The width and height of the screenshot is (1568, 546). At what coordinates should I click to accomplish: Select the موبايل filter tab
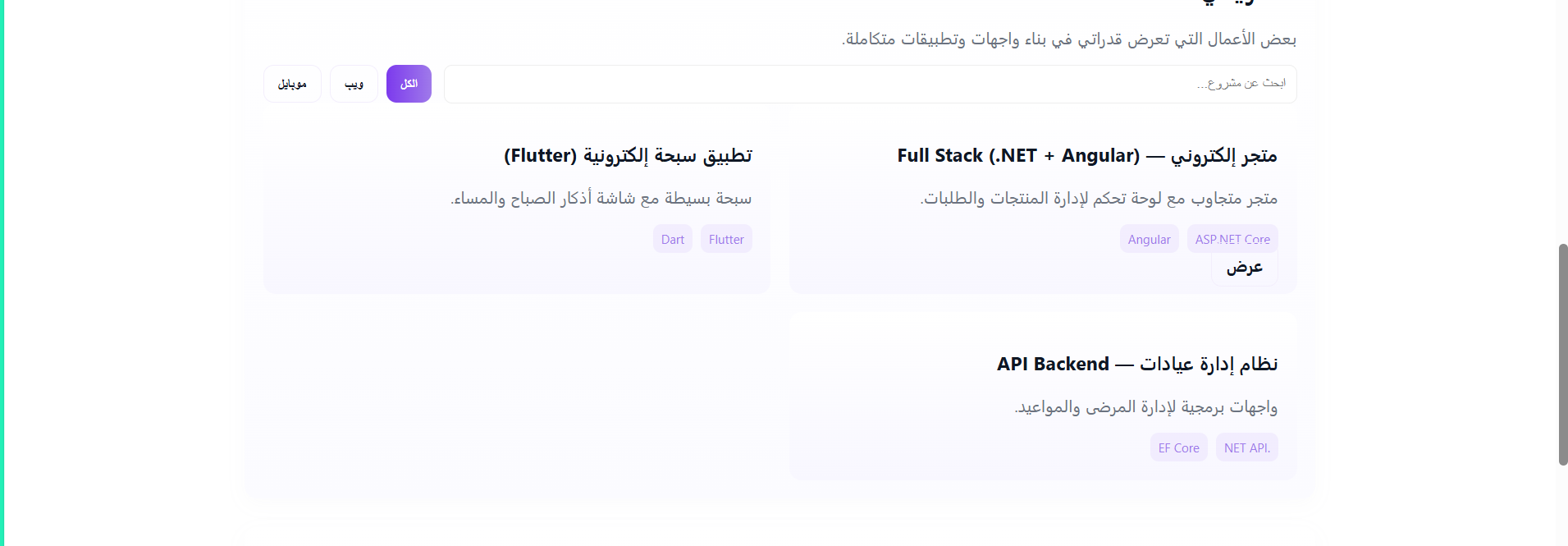click(x=292, y=84)
